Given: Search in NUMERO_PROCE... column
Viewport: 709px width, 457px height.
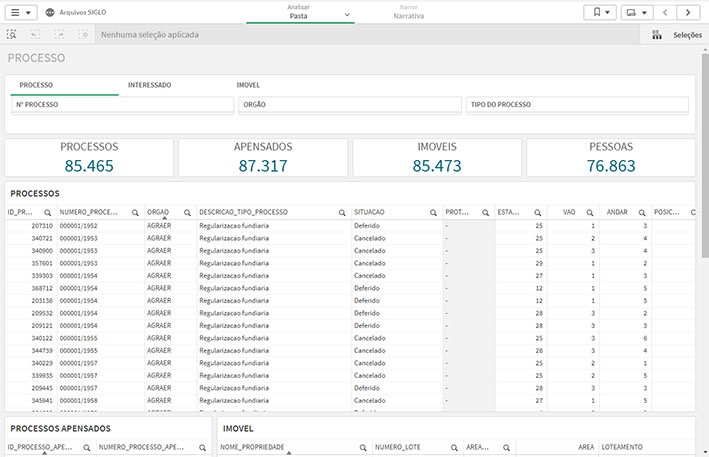Looking at the screenshot, I should pos(135,212).
